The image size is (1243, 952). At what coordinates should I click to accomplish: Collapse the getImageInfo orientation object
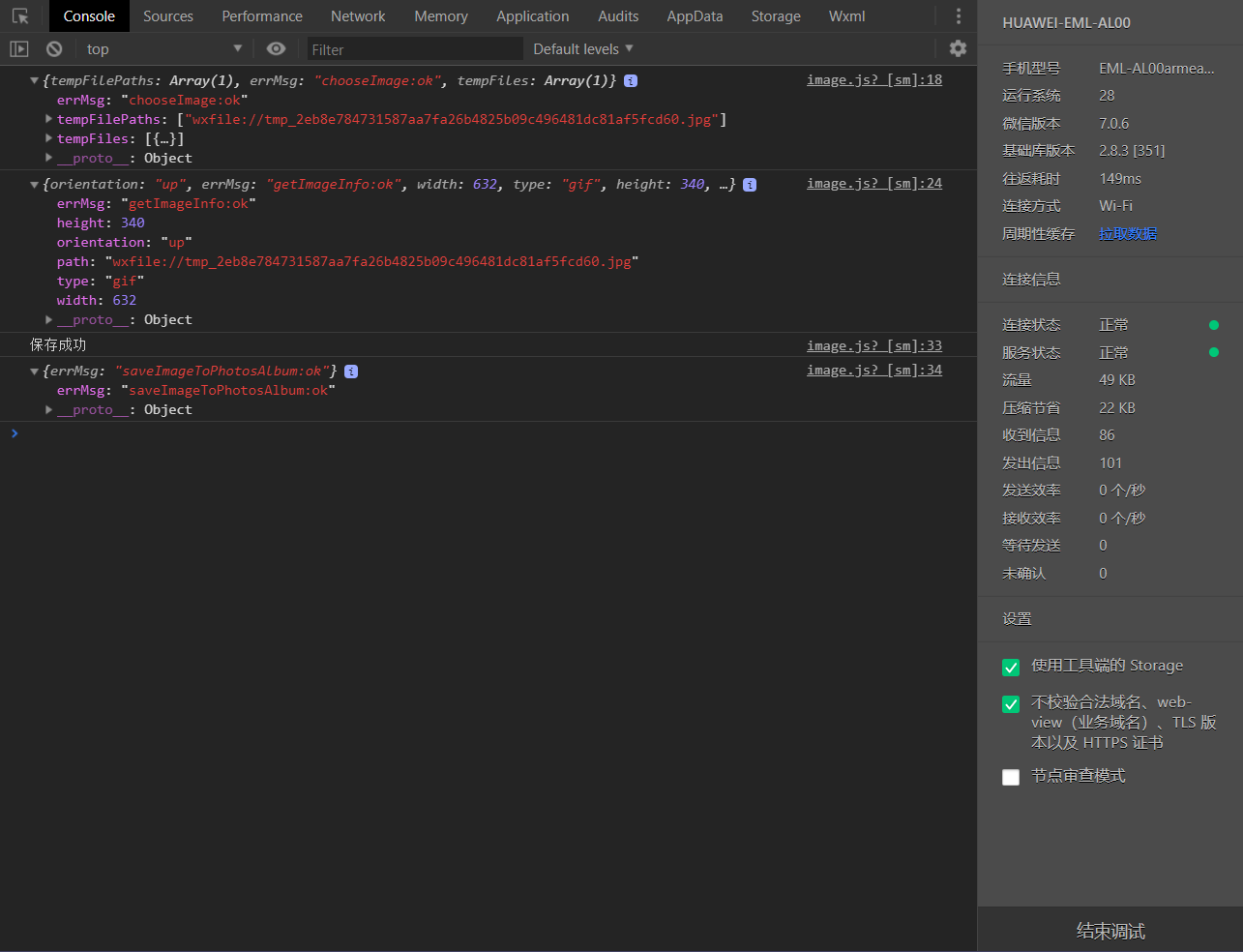35,185
